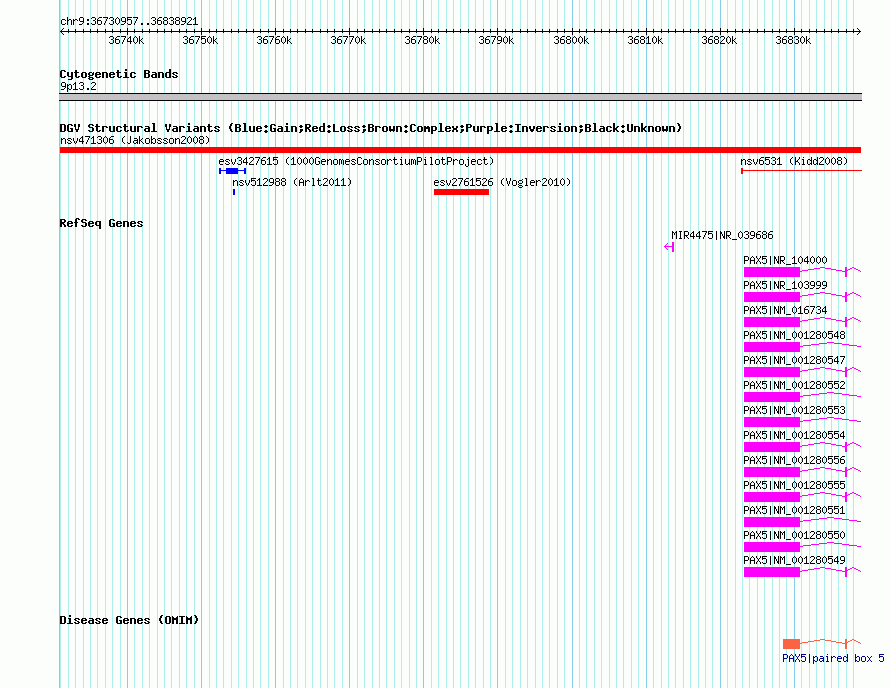Click the nsv512988 small blue variant marker
This screenshot has height=688, width=890.
point(234,192)
